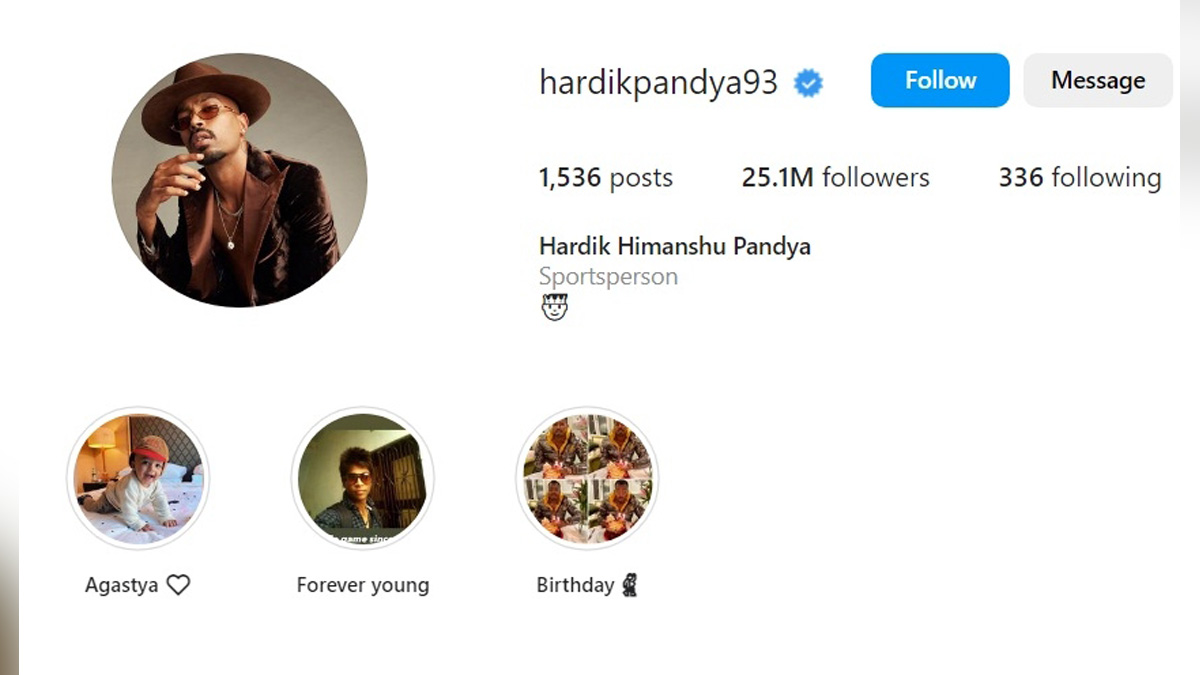
Task: Click the word followers next to 25.1M
Action: (876, 178)
